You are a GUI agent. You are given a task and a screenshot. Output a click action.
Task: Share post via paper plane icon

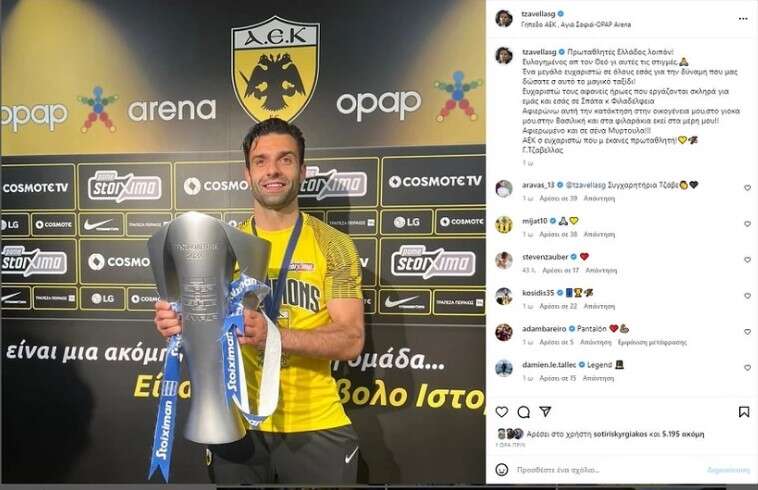[545, 412]
